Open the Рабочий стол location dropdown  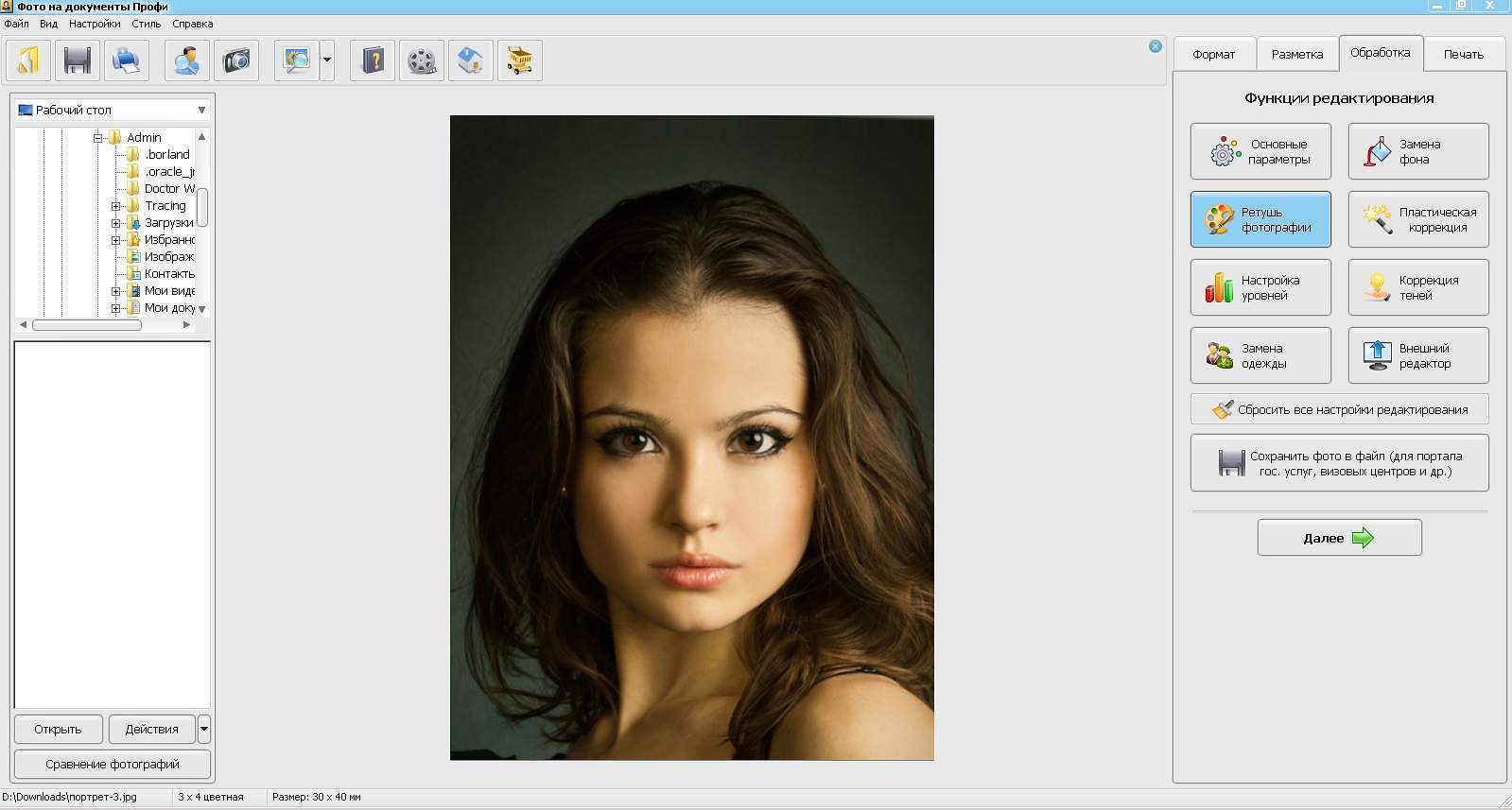point(200,111)
